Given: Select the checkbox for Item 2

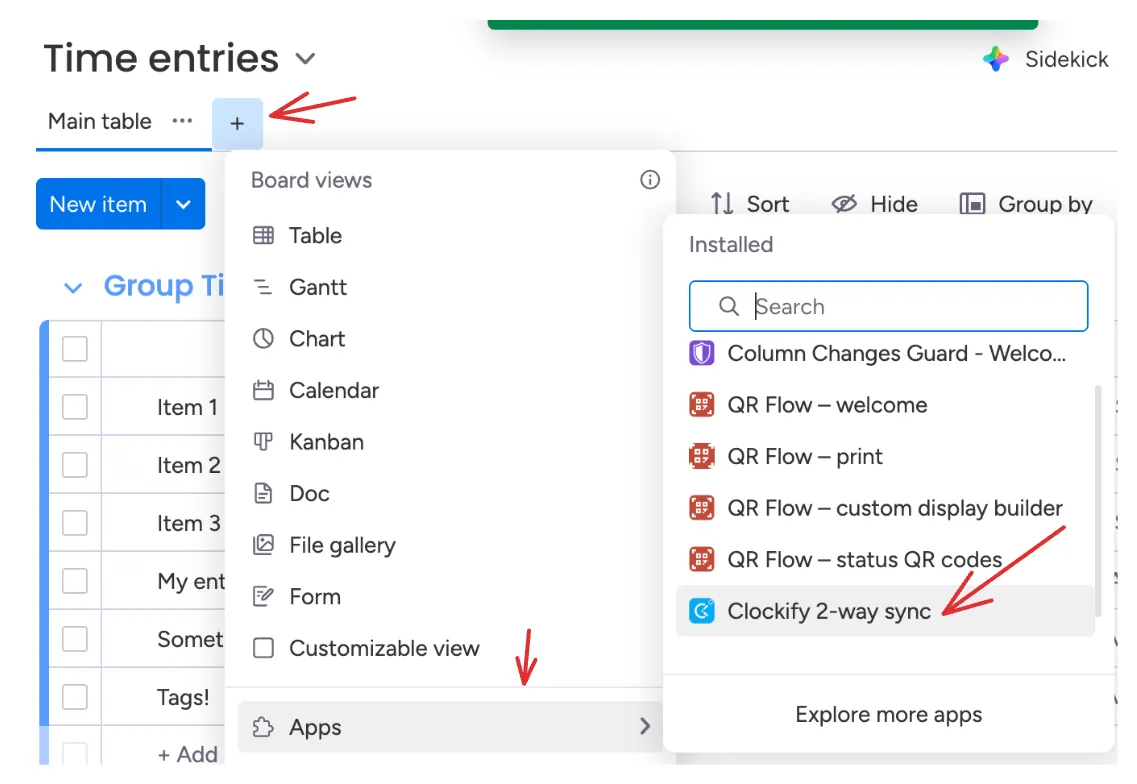Looking at the screenshot, I should pyautogui.click(x=76, y=465).
